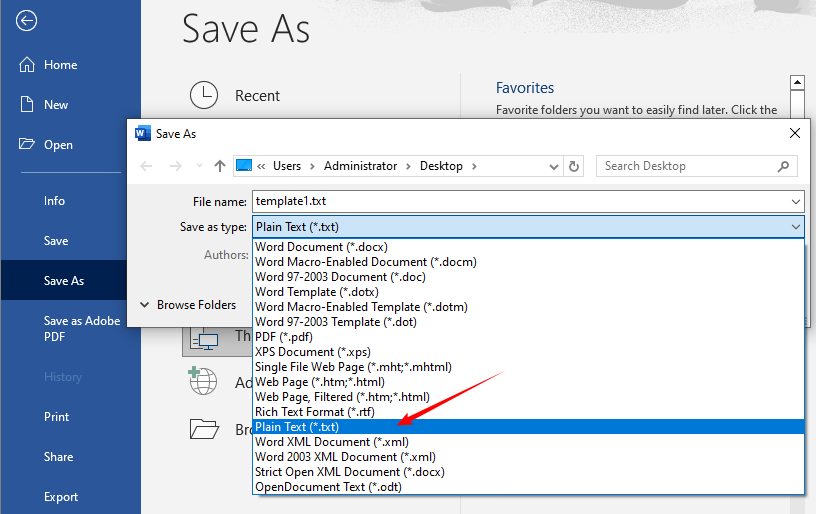The width and height of the screenshot is (816, 514).
Task: Click the Favorites scroll up arrow
Action: tap(797, 82)
